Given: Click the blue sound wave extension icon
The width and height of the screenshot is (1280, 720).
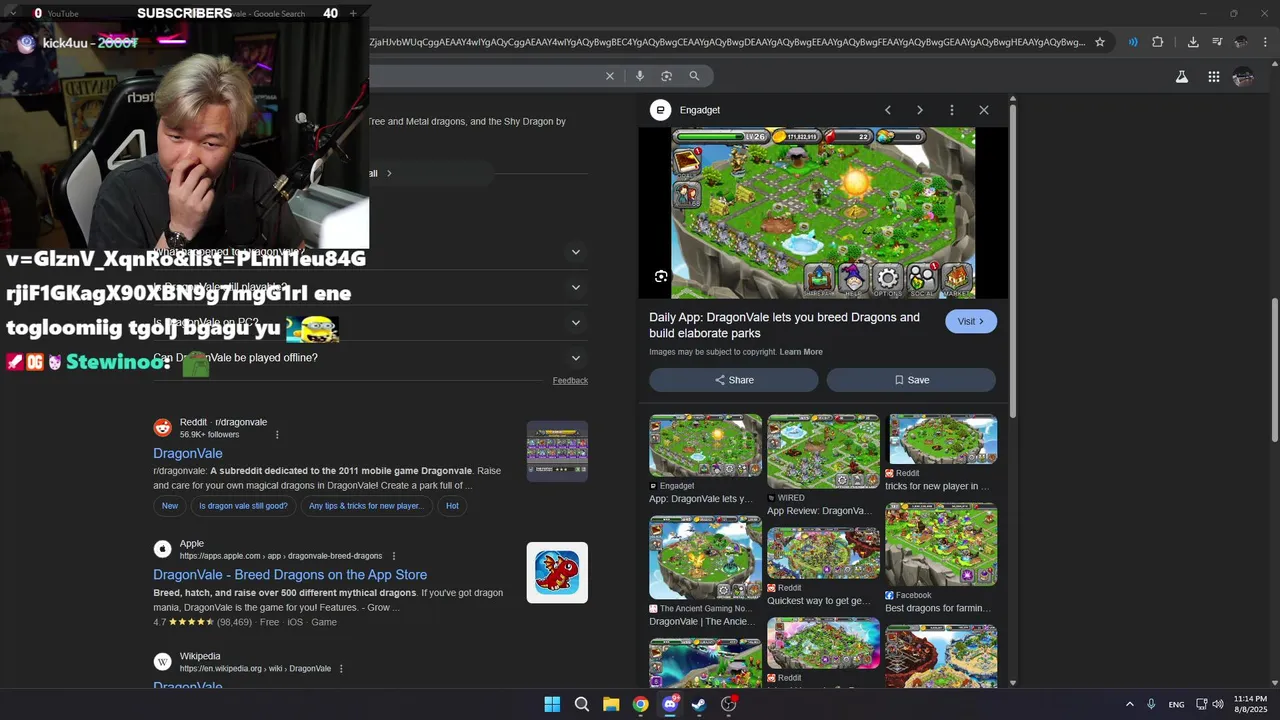Looking at the screenshot, I should coord(1133,42).
